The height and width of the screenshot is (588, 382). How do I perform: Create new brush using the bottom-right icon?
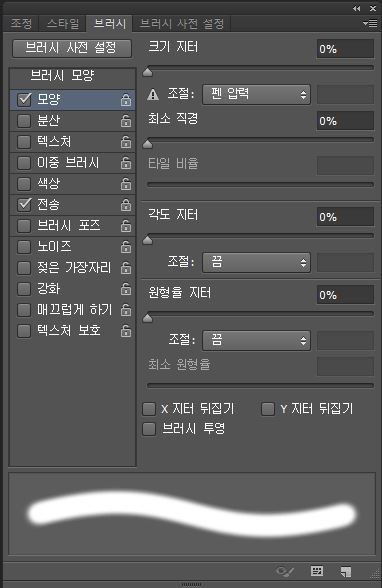point(346,572)
